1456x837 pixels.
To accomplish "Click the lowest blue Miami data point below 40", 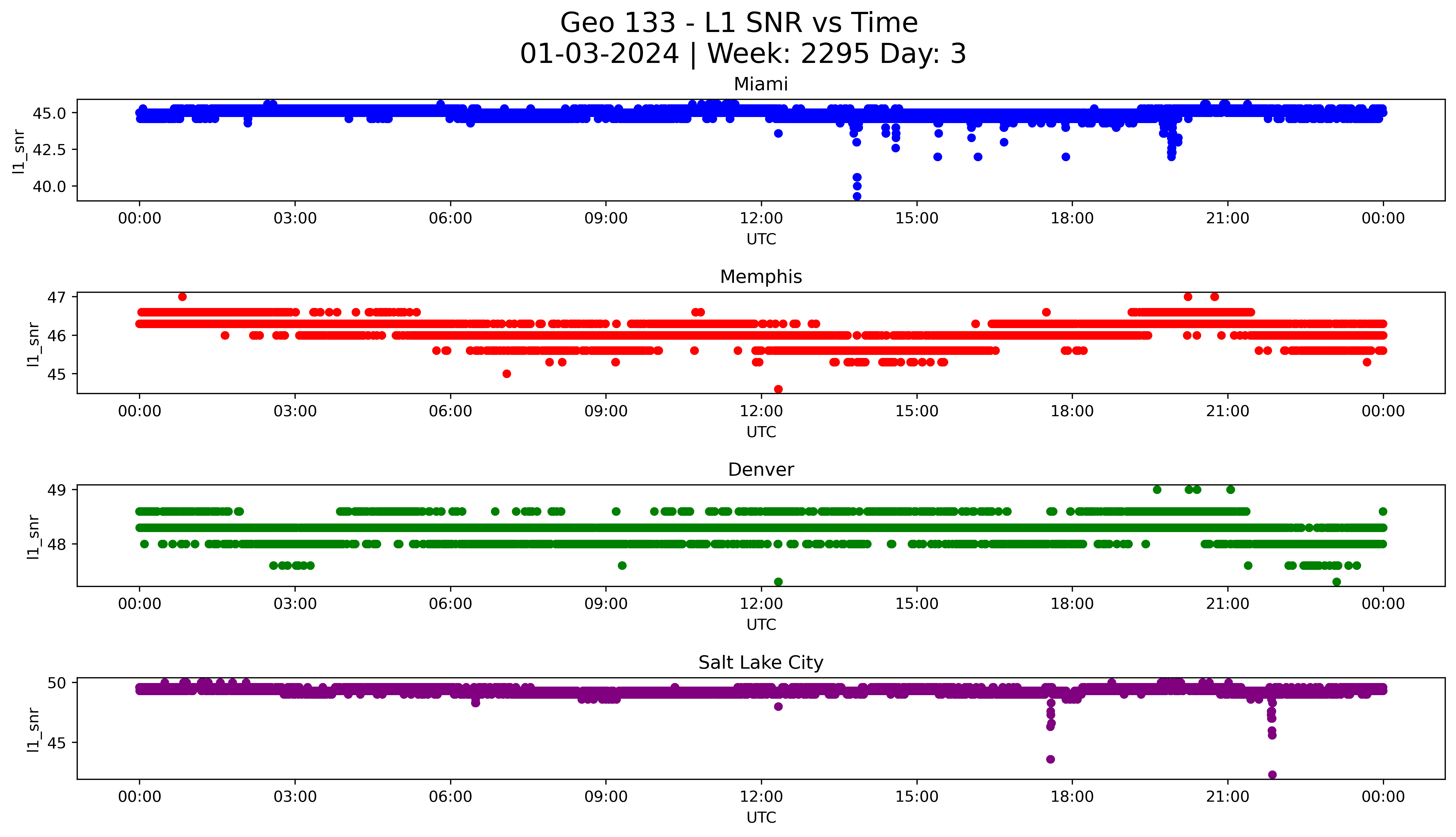I will coord(857,196).
